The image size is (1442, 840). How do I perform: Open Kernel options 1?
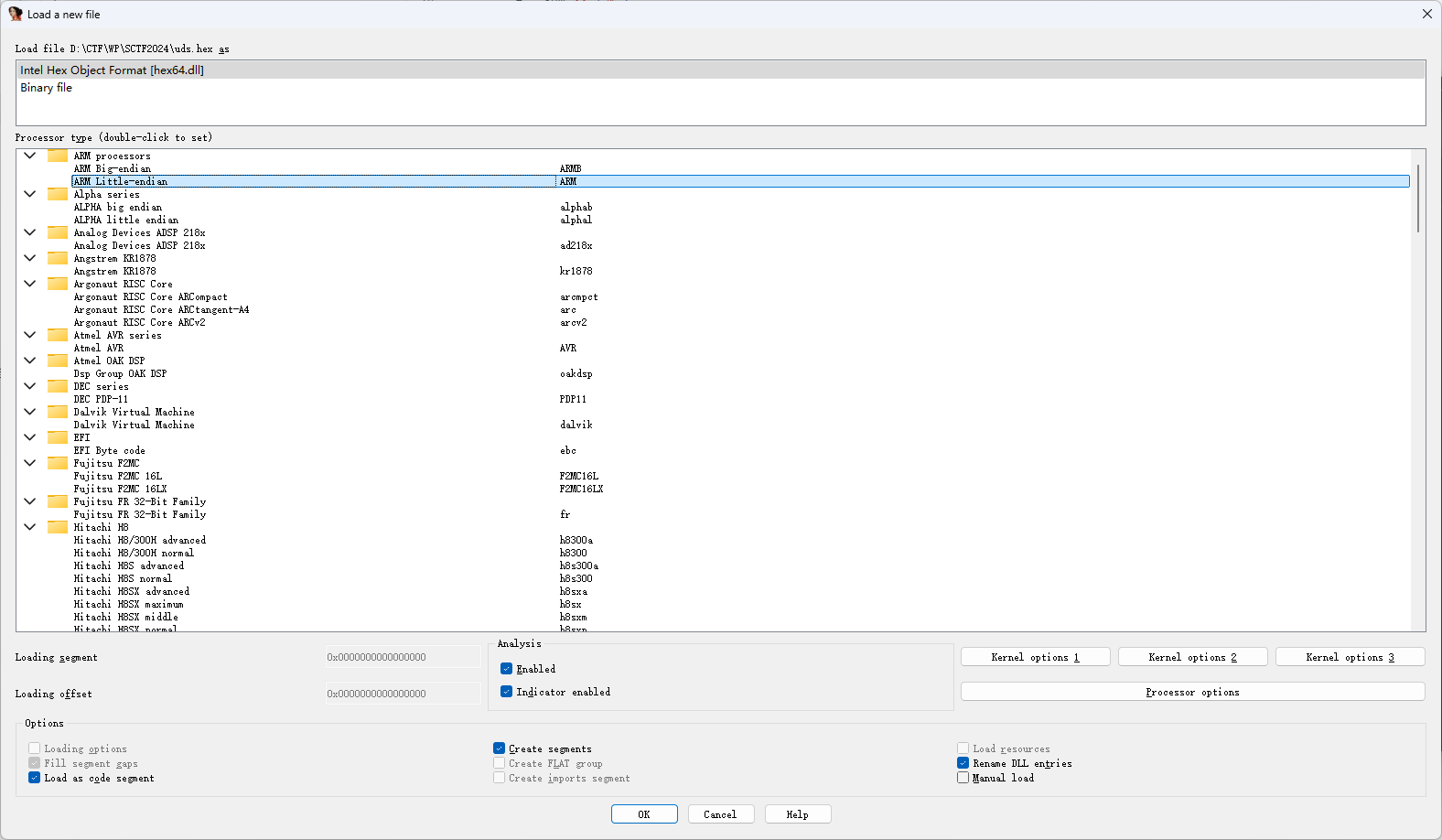(1036, 657)
